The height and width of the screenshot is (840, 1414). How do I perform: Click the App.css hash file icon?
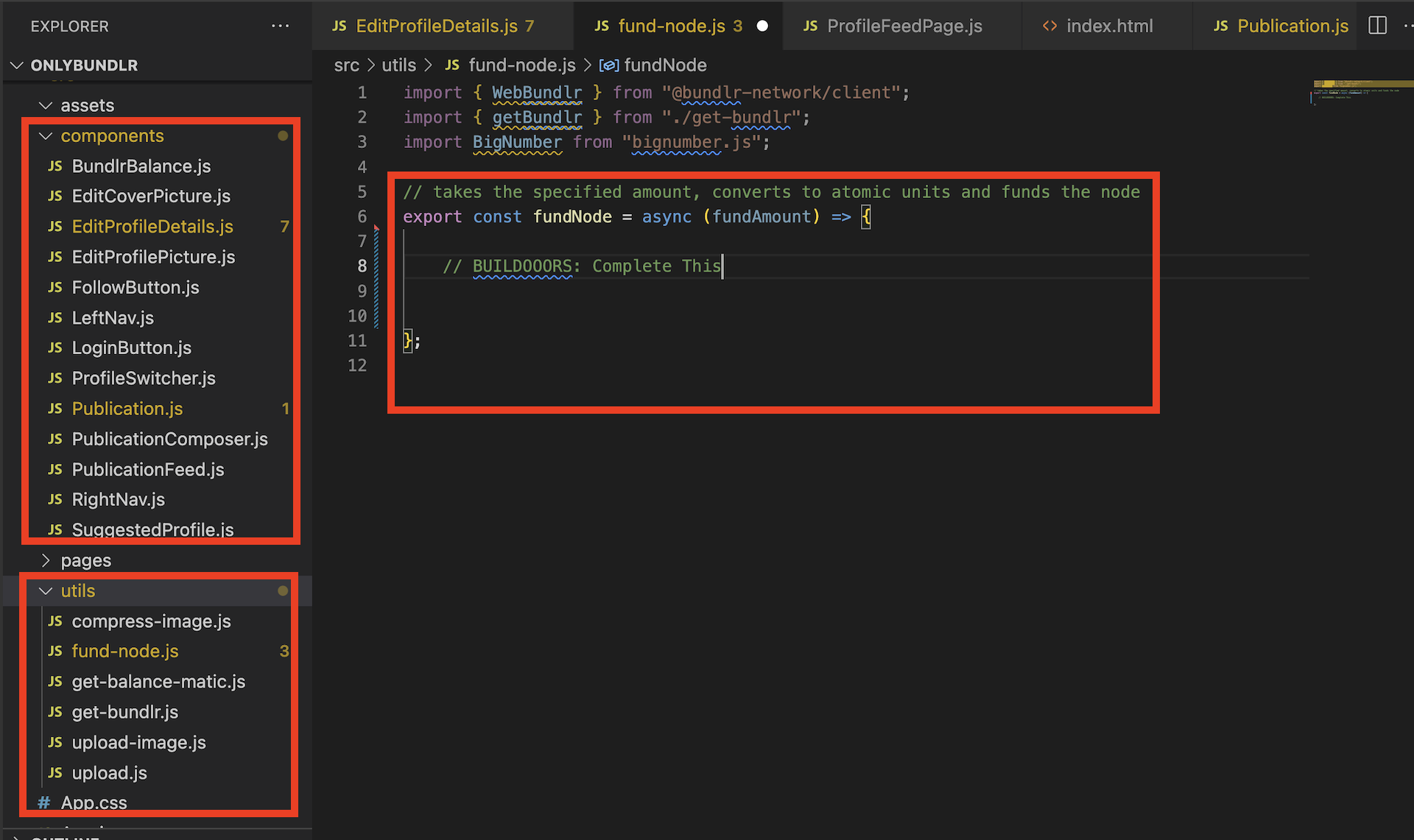[44, 802]
